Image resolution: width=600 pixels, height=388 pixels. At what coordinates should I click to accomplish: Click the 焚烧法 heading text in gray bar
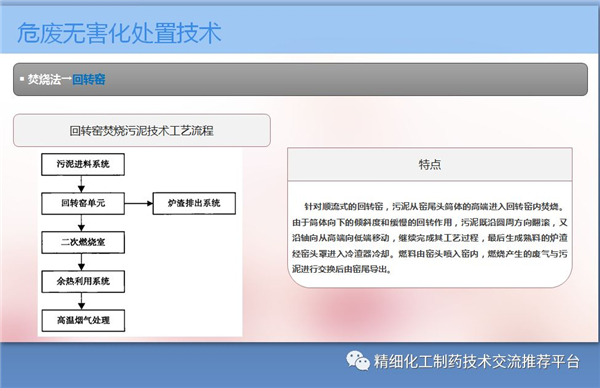(x=44, y=80)
